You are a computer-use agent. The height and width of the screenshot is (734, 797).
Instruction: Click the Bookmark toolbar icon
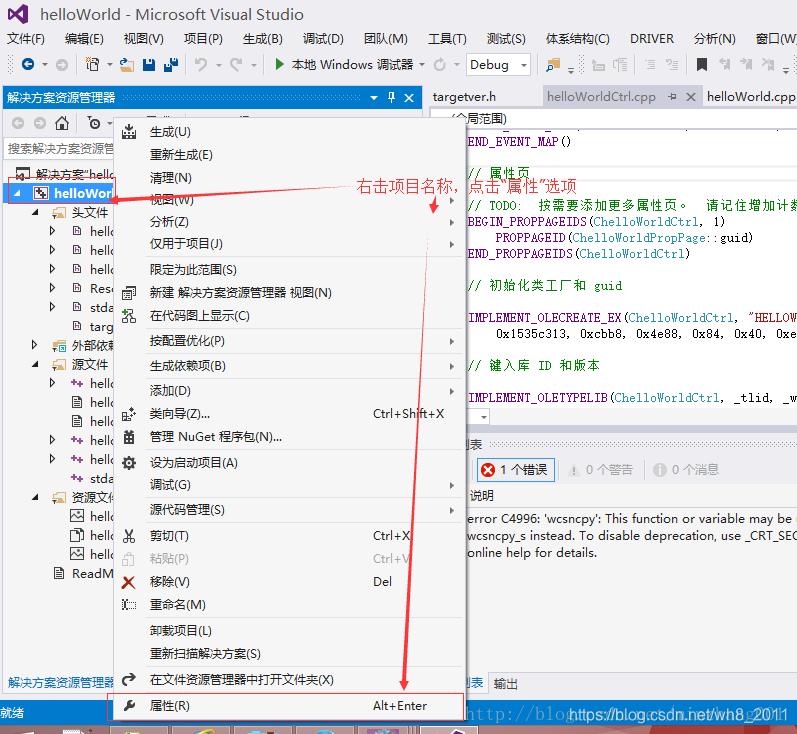pyautogui.click(x=702, y=65)
